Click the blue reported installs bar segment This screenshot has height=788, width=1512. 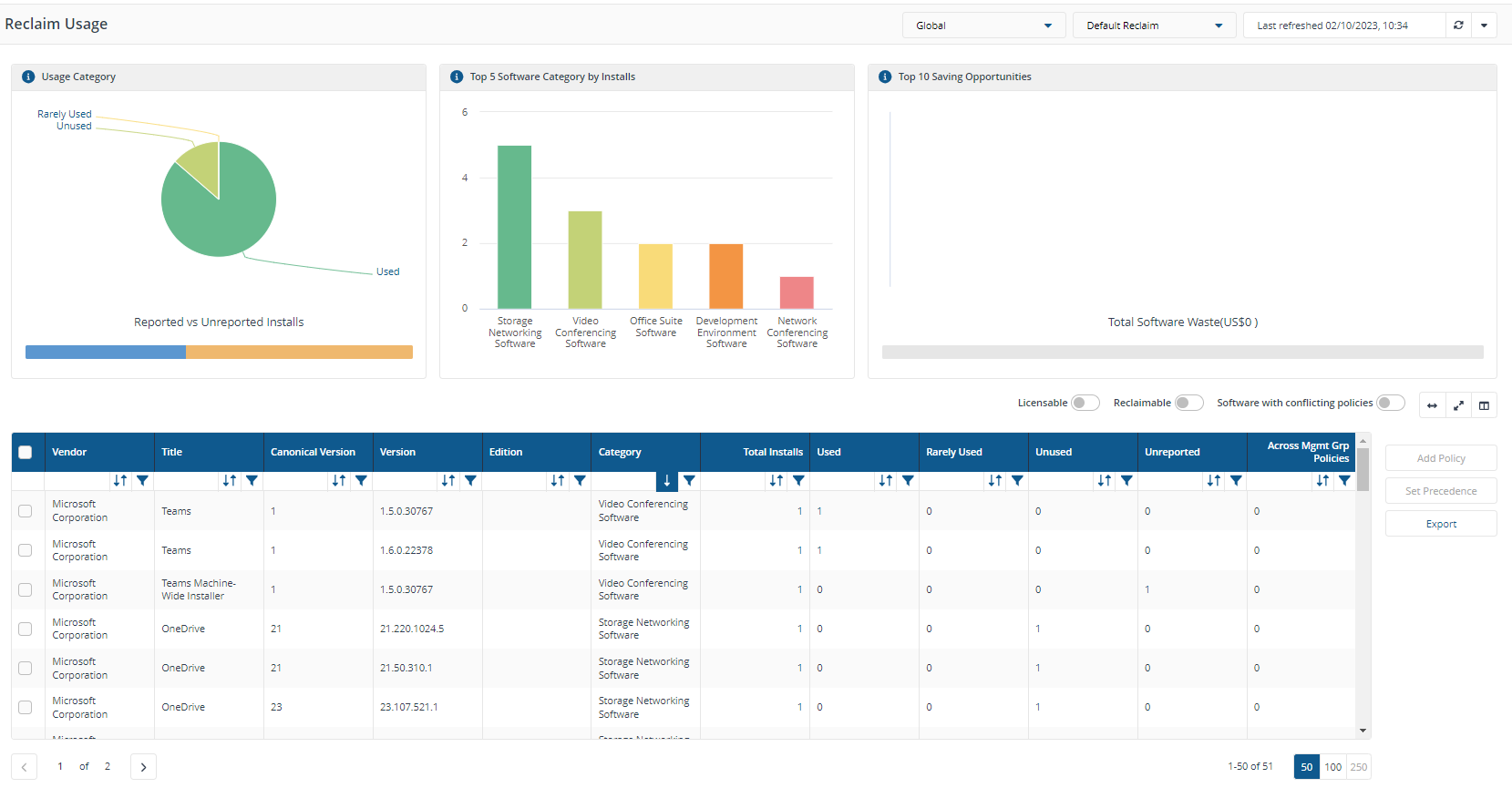[x=106, y=352]
